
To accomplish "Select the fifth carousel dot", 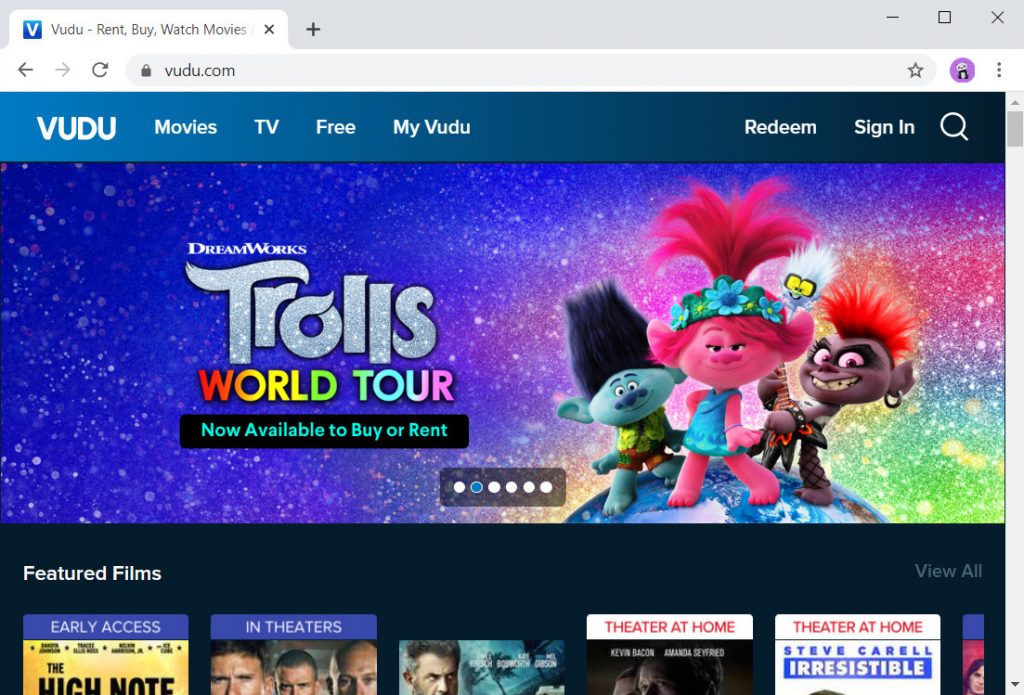I will (529, 487).
